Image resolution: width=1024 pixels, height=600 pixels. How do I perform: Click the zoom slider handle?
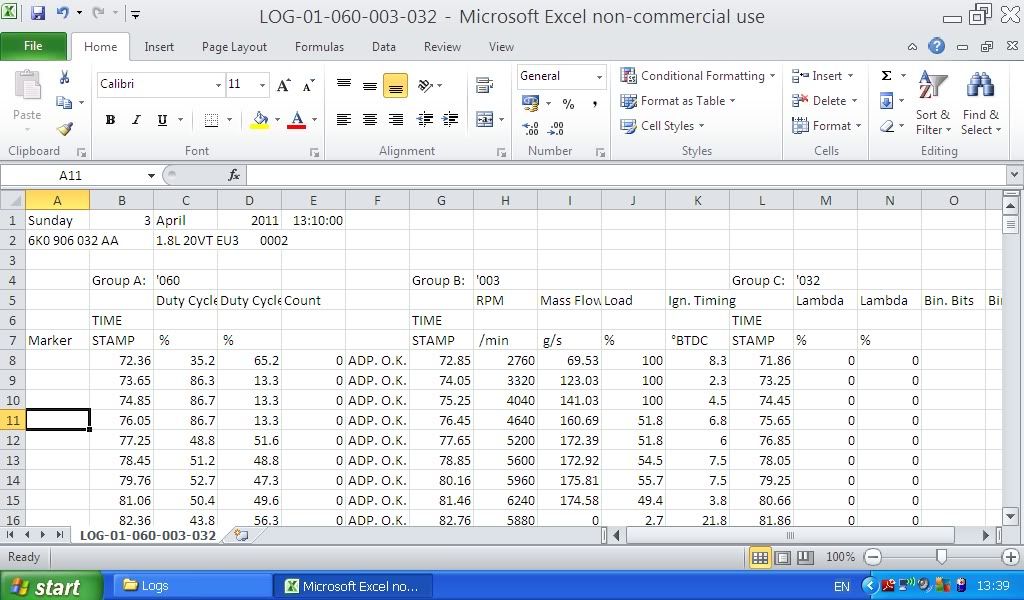click(941, 557)
